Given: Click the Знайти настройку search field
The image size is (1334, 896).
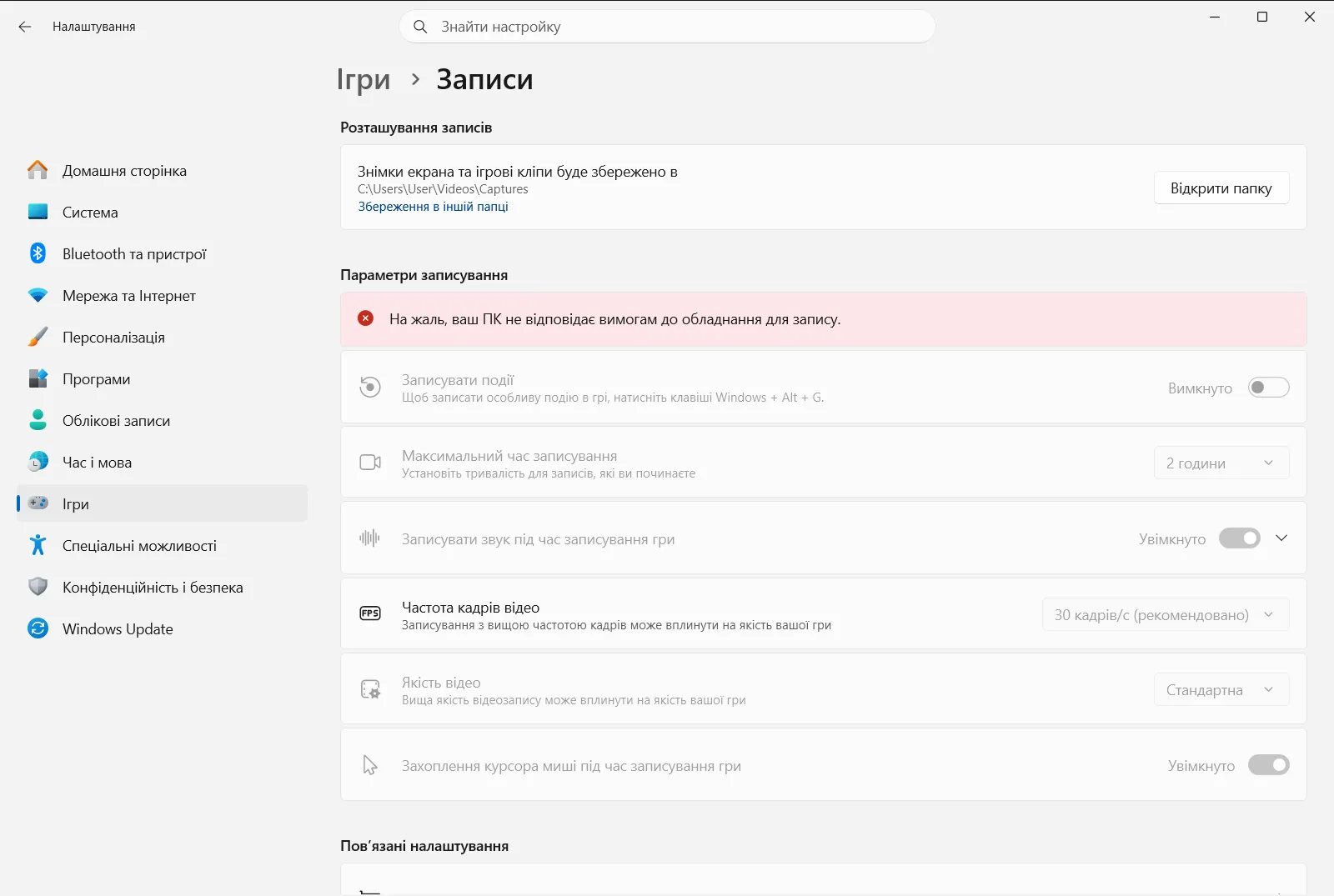Looking at the screenshot, I should [x=667, y=27].
